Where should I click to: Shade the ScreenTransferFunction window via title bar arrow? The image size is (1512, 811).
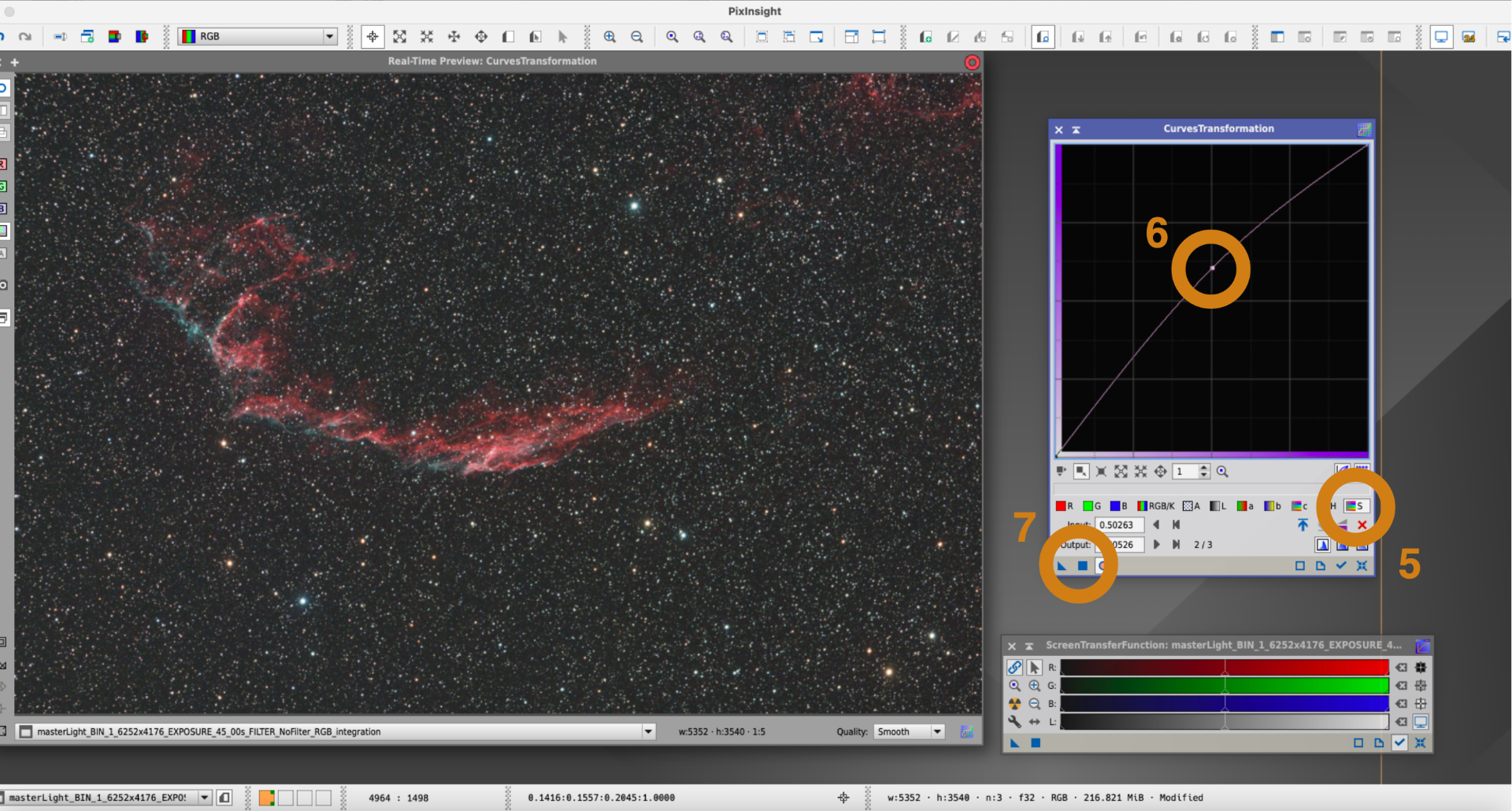tap(1028, 646)
